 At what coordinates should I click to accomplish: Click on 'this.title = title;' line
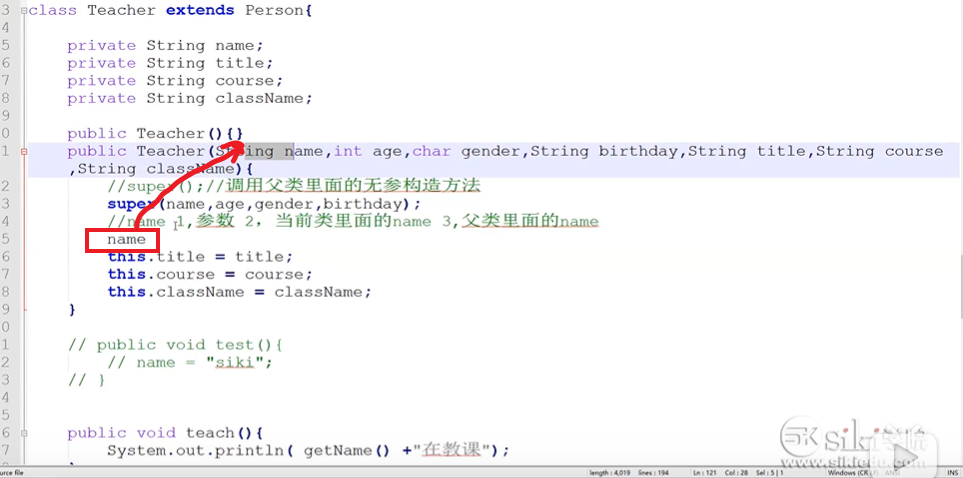coord(200,257)
